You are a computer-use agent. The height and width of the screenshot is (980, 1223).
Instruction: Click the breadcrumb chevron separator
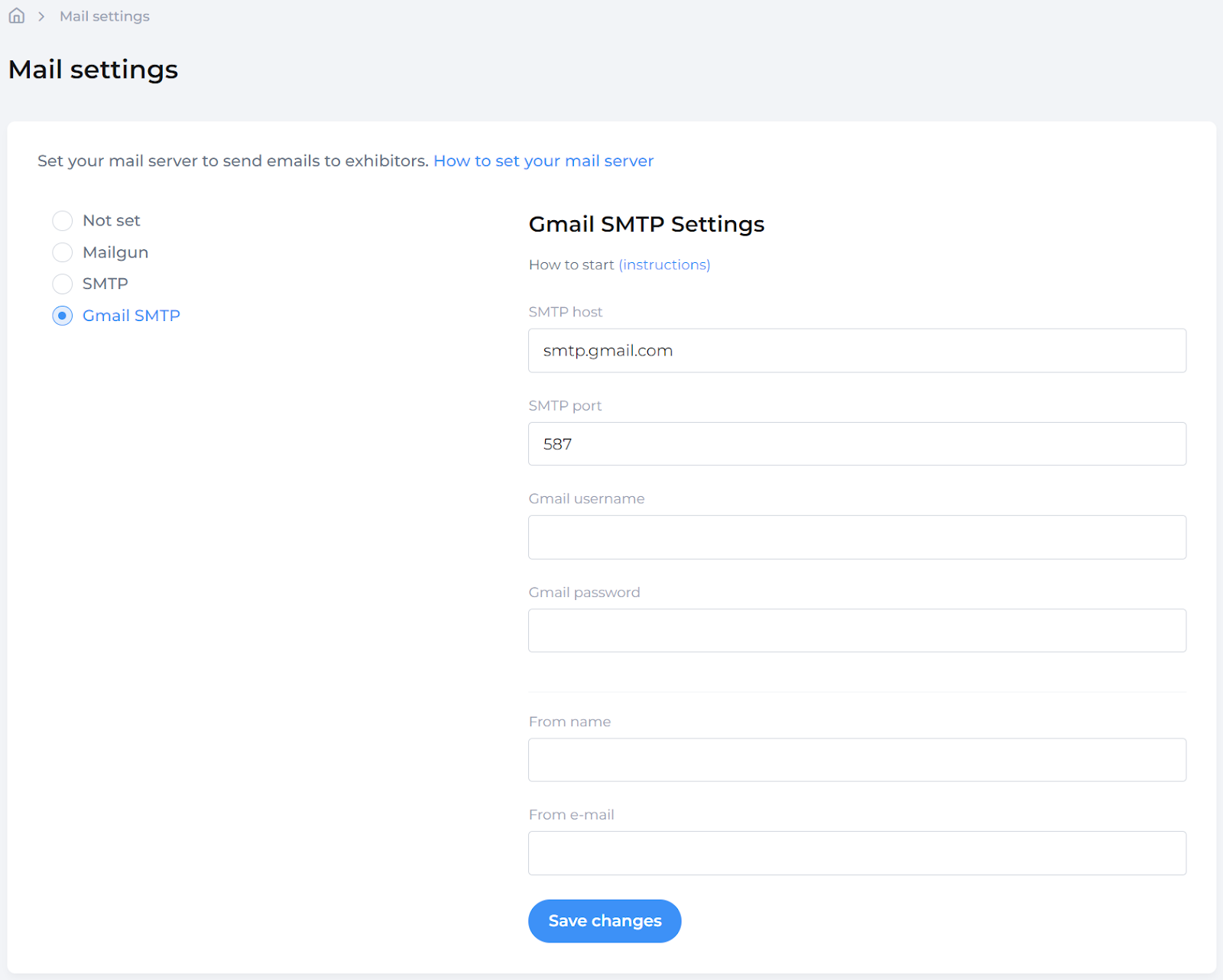41,16
